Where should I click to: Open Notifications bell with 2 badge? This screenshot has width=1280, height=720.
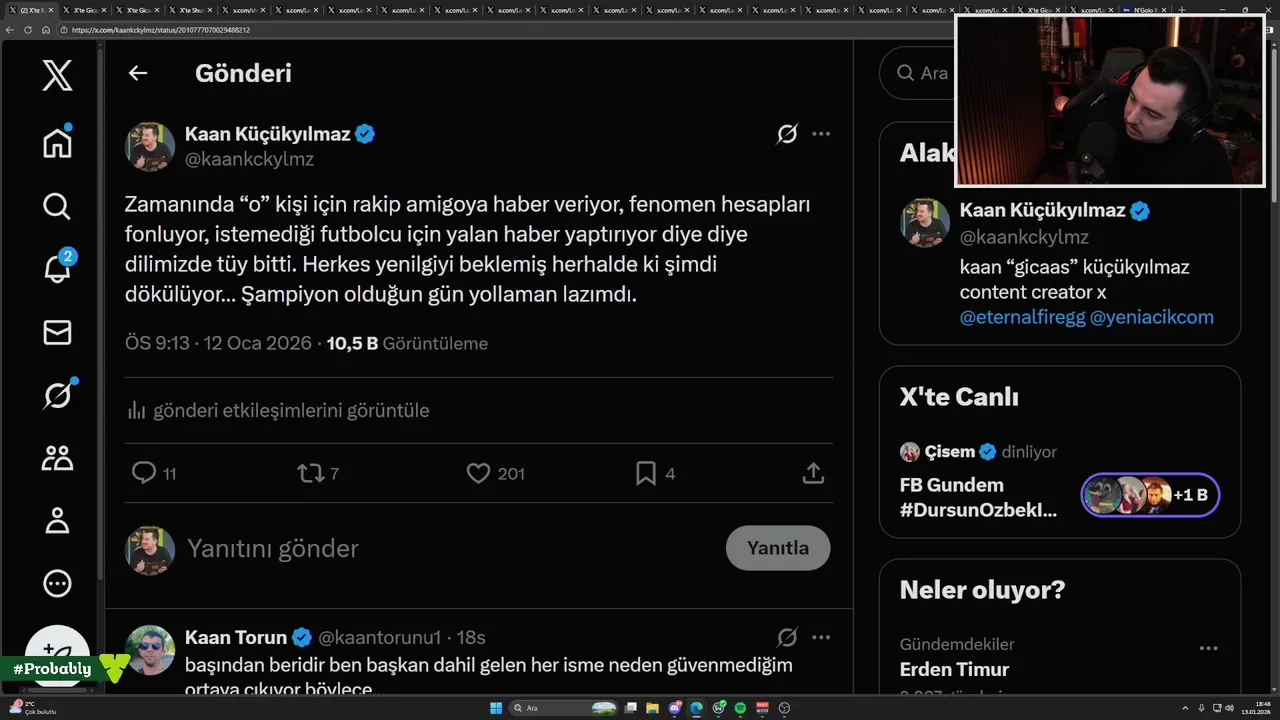[x=57, y=268]
